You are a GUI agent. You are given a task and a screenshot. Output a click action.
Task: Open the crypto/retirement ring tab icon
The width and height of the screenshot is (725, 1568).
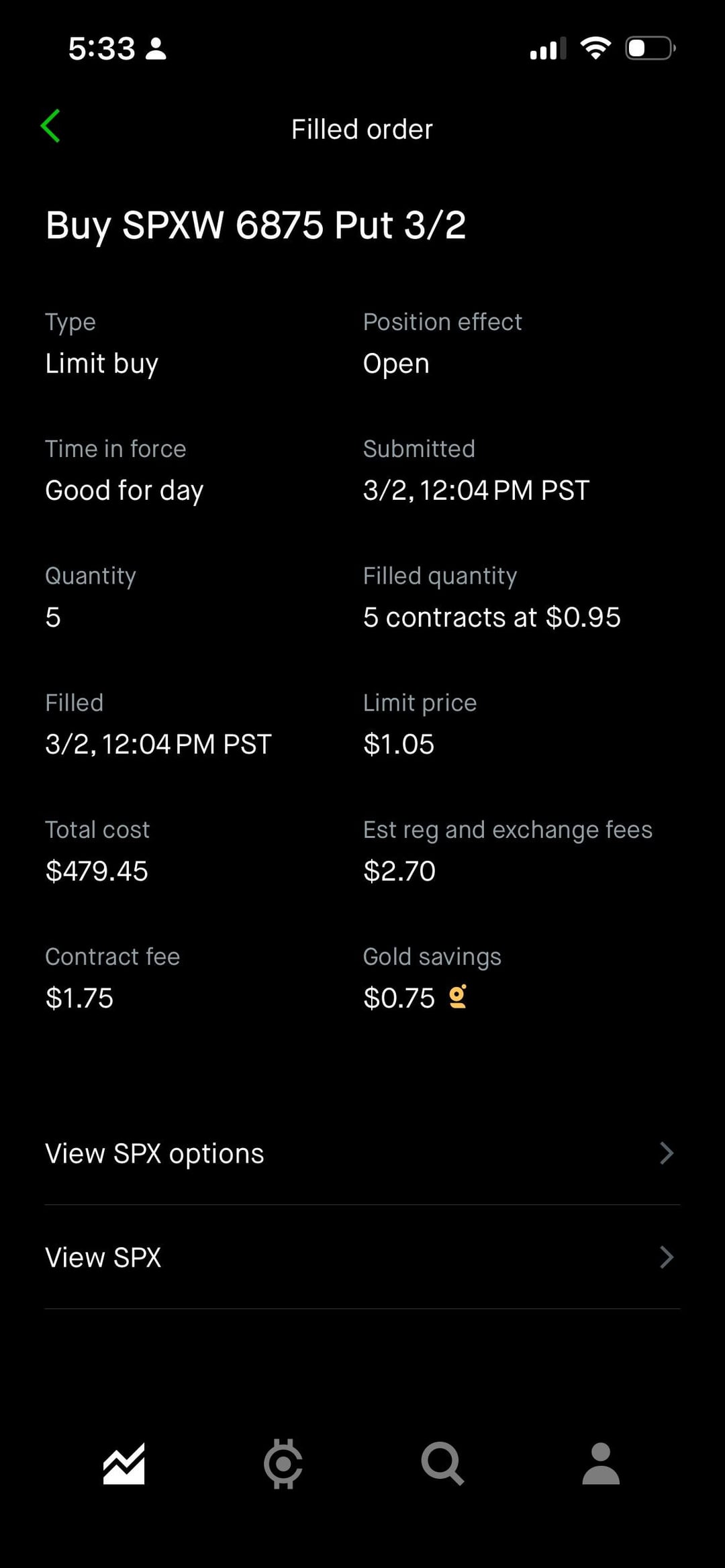pyautogui.click(x=283, y=1463)
